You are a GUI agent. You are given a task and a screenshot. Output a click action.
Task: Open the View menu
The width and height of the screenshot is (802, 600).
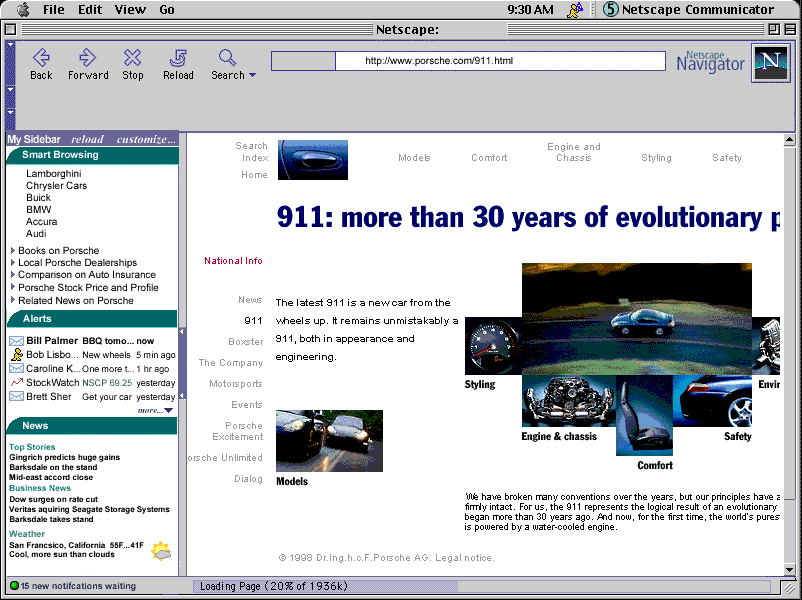[130, 9]
